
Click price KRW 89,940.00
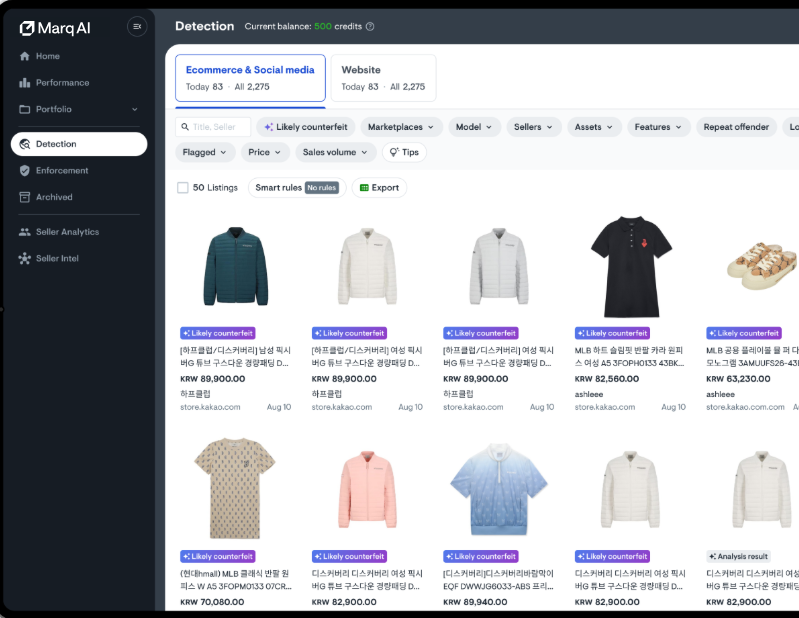pos(475,602)
